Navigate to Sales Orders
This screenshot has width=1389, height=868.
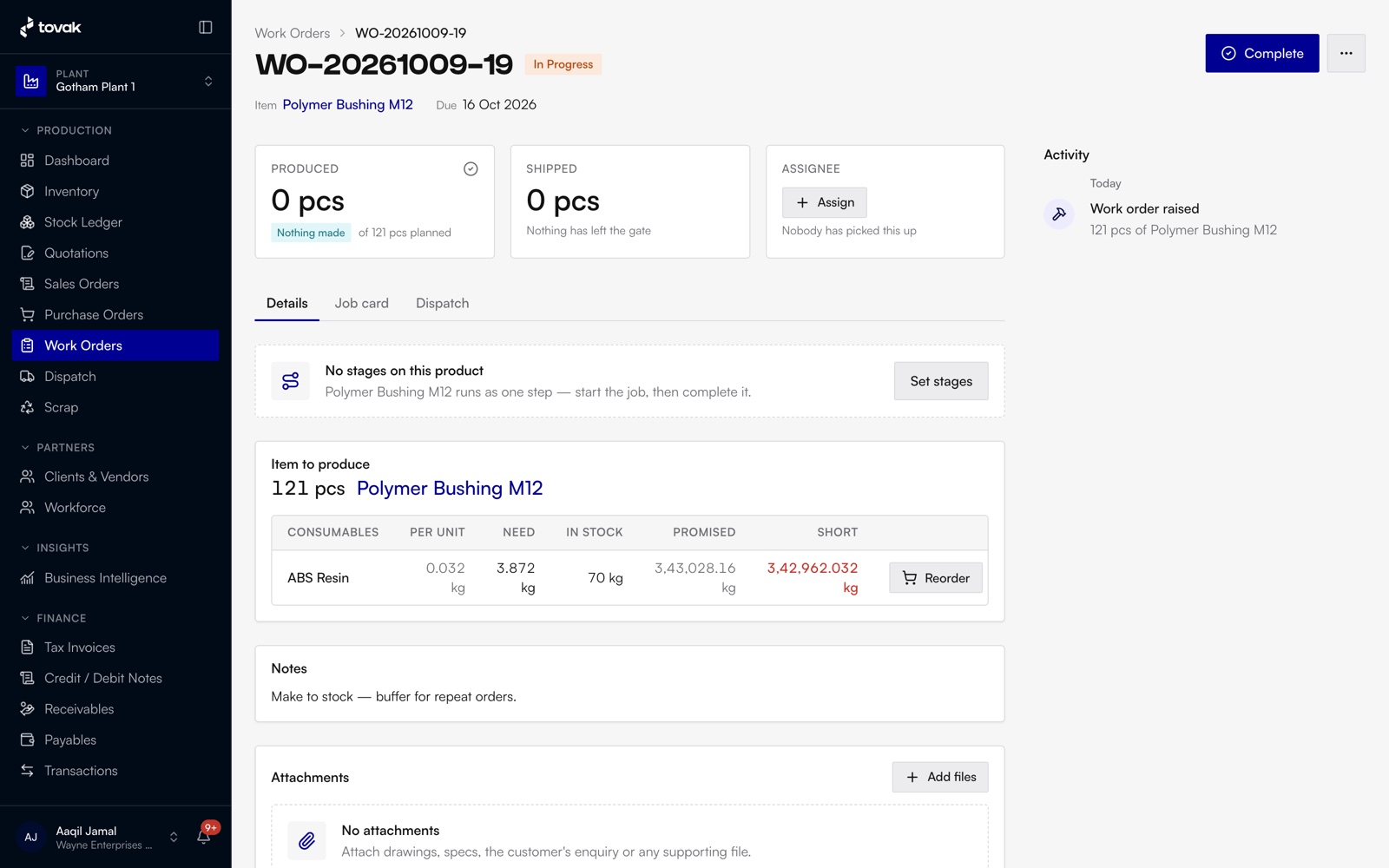pyautogui.click(x=115, y=284)
